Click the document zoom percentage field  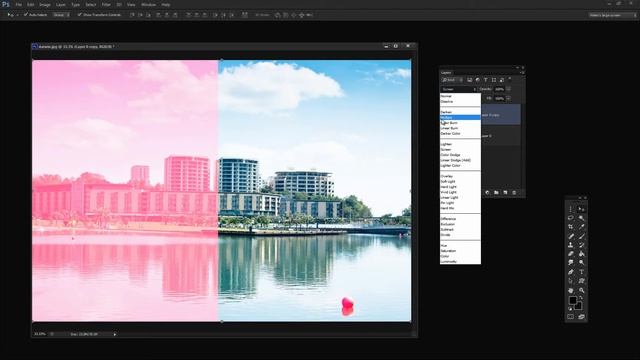[40, 334]
